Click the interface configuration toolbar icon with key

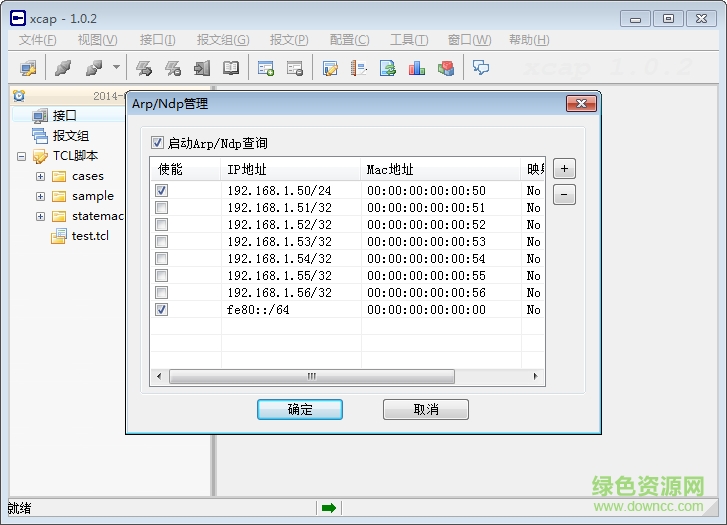(28, 68)
